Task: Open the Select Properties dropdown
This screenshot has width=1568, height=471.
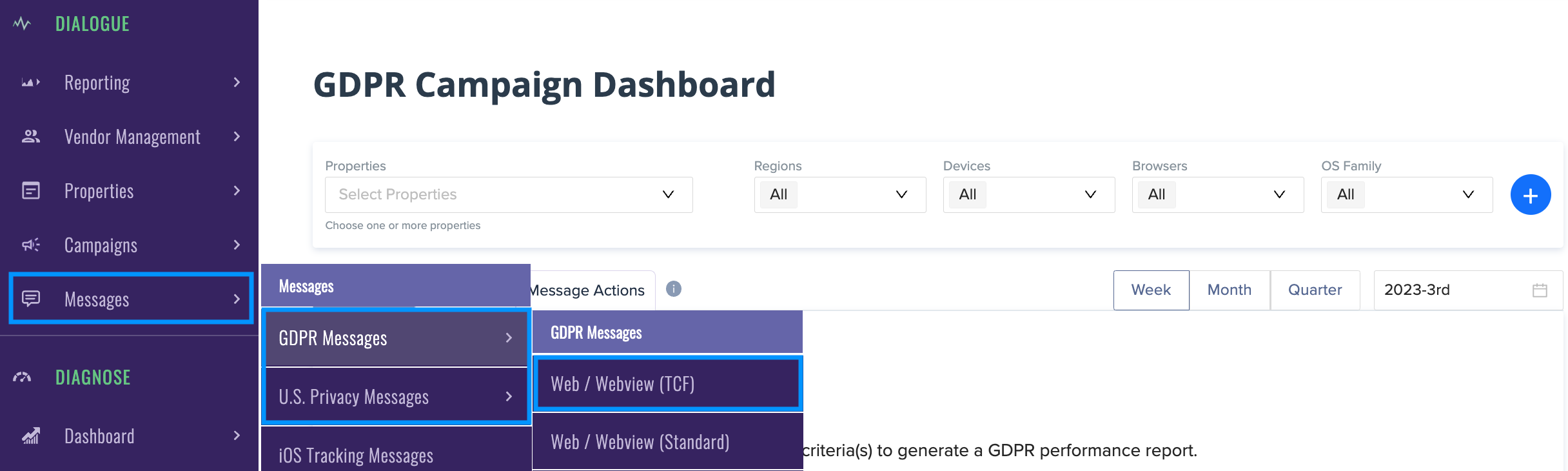Action: click(509, 195)
